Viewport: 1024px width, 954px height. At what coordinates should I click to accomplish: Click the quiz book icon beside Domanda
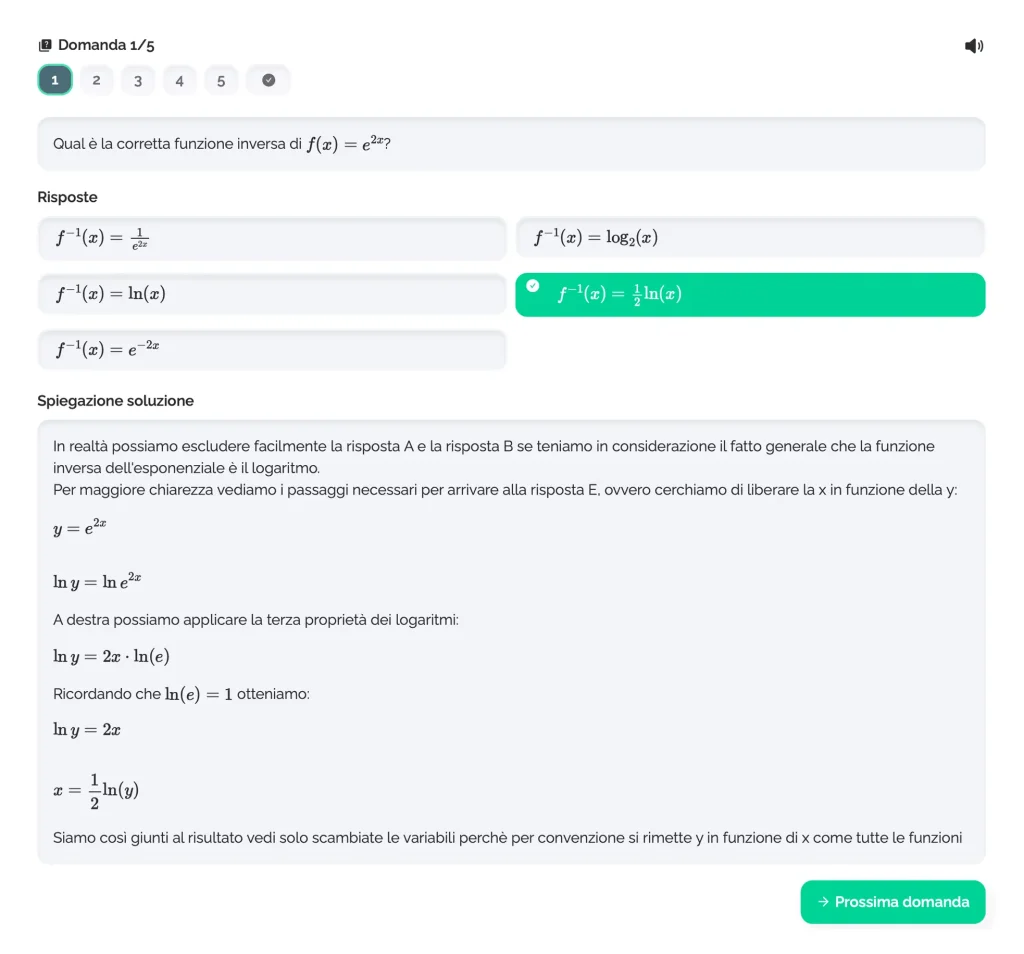click(45, 45)
